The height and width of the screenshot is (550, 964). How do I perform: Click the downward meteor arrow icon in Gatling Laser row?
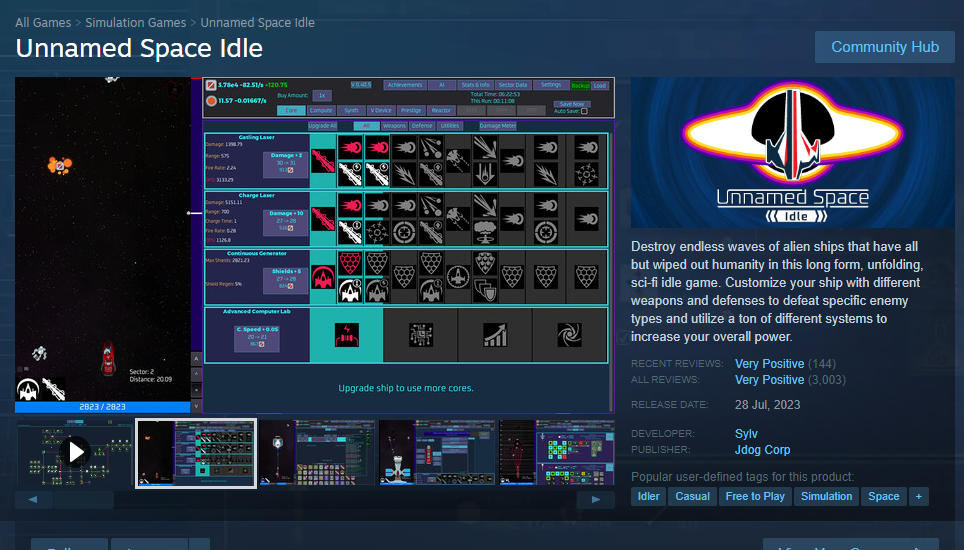[485, 175]
